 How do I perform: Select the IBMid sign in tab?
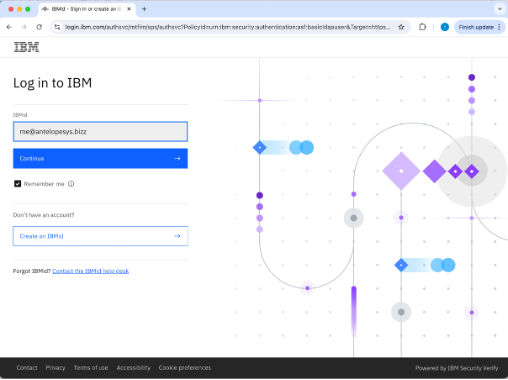tap(86, 9)
